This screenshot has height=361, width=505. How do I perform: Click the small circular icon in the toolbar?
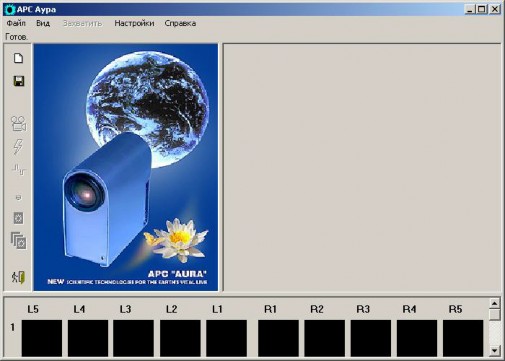pyautogui.click(x=18, y=198)
